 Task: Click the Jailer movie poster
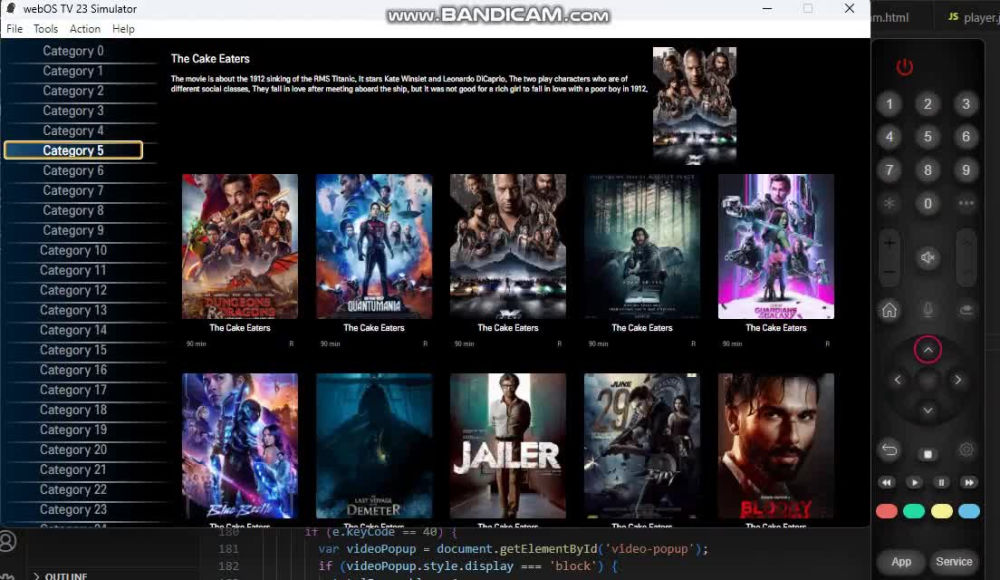508,446
